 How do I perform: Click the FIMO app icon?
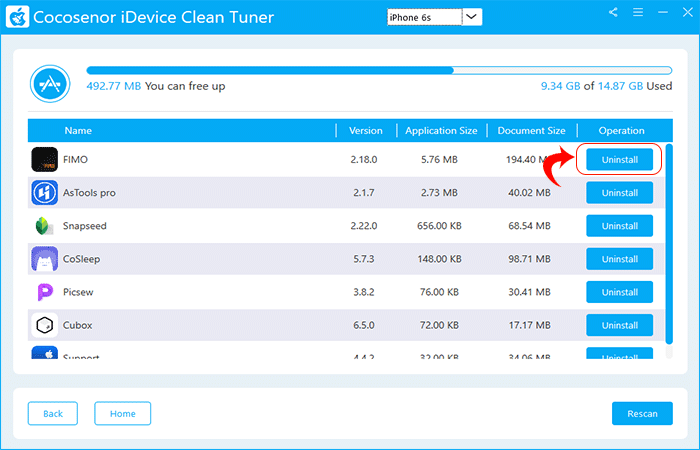pyautogui.click(x=45, y=159)
